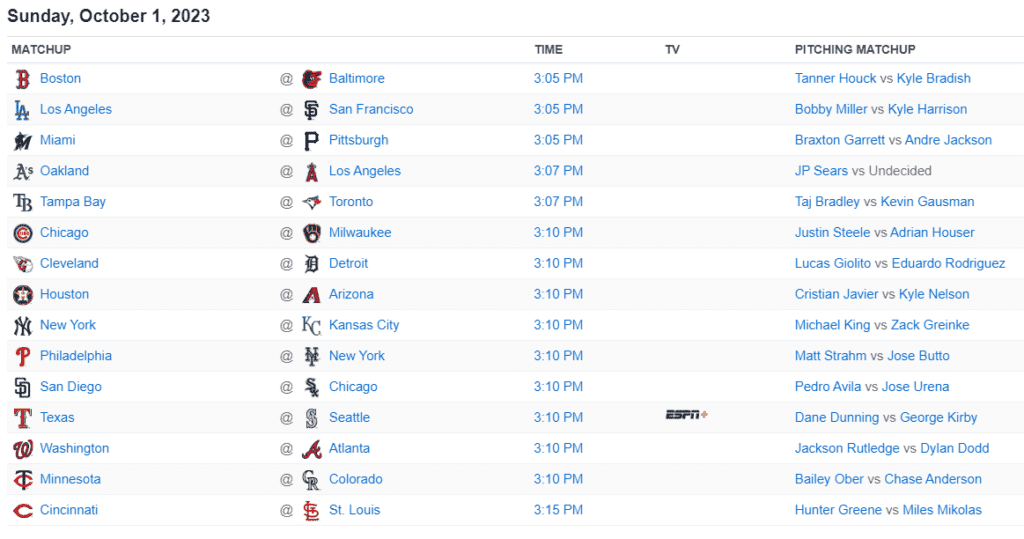Click the Cincinnati game 3:15 PM time
Viewport: 1024px width, 539px height.
(x=558, y=510)
